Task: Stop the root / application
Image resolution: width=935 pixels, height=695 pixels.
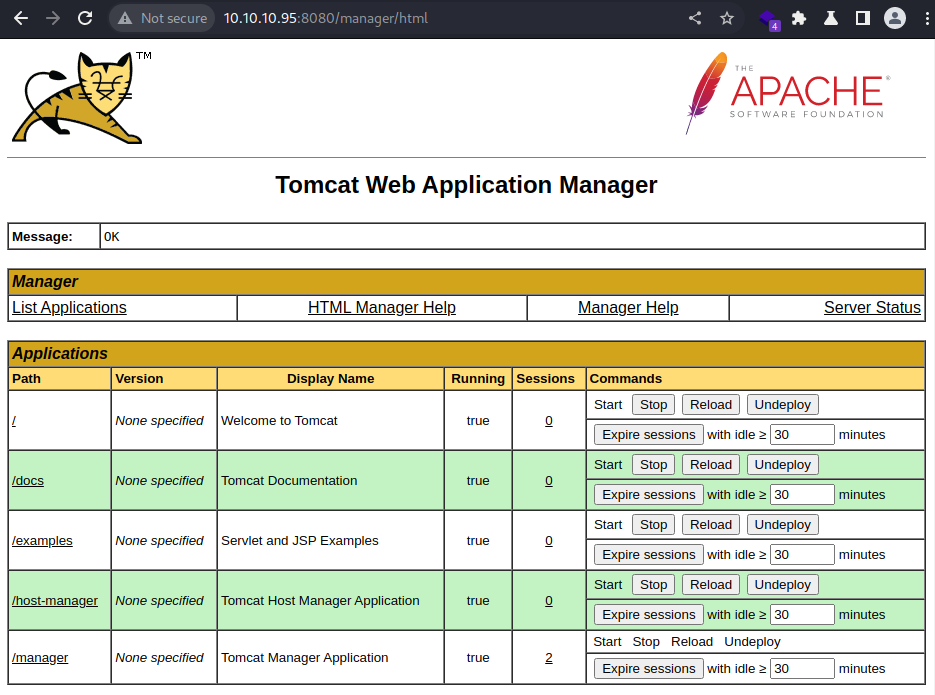Action: coord(654,405)
